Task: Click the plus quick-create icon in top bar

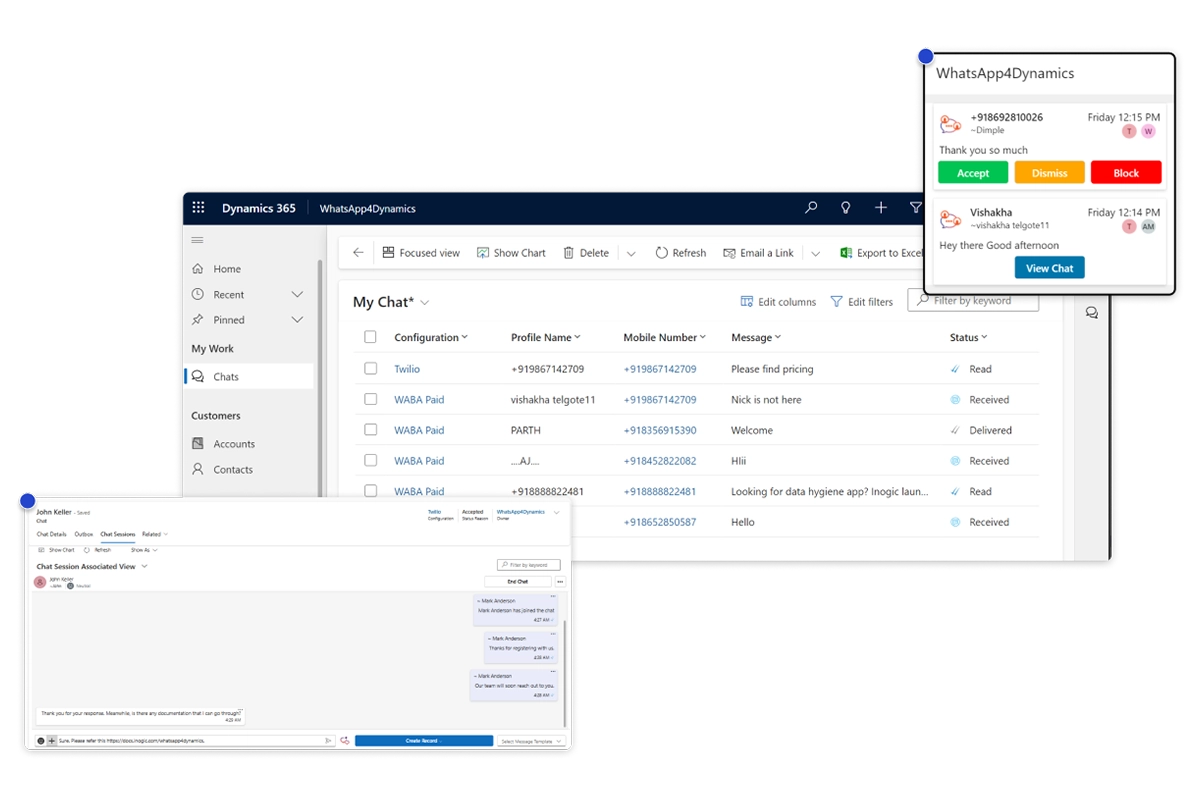Action: (881, 208)
